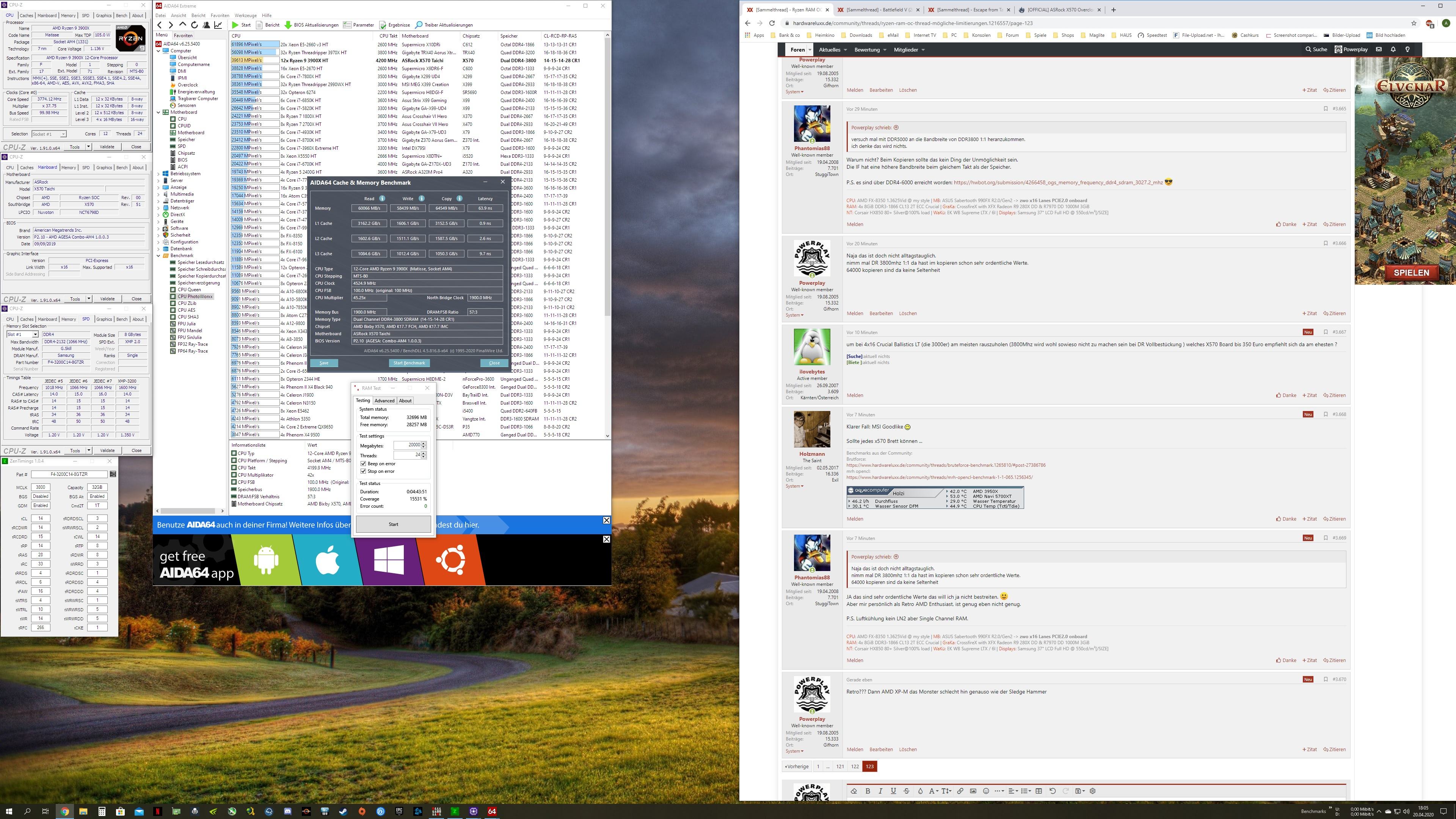Click Copy info icon in benchmark dialog
Screen dimensions: 1456x819
point(460,198)
